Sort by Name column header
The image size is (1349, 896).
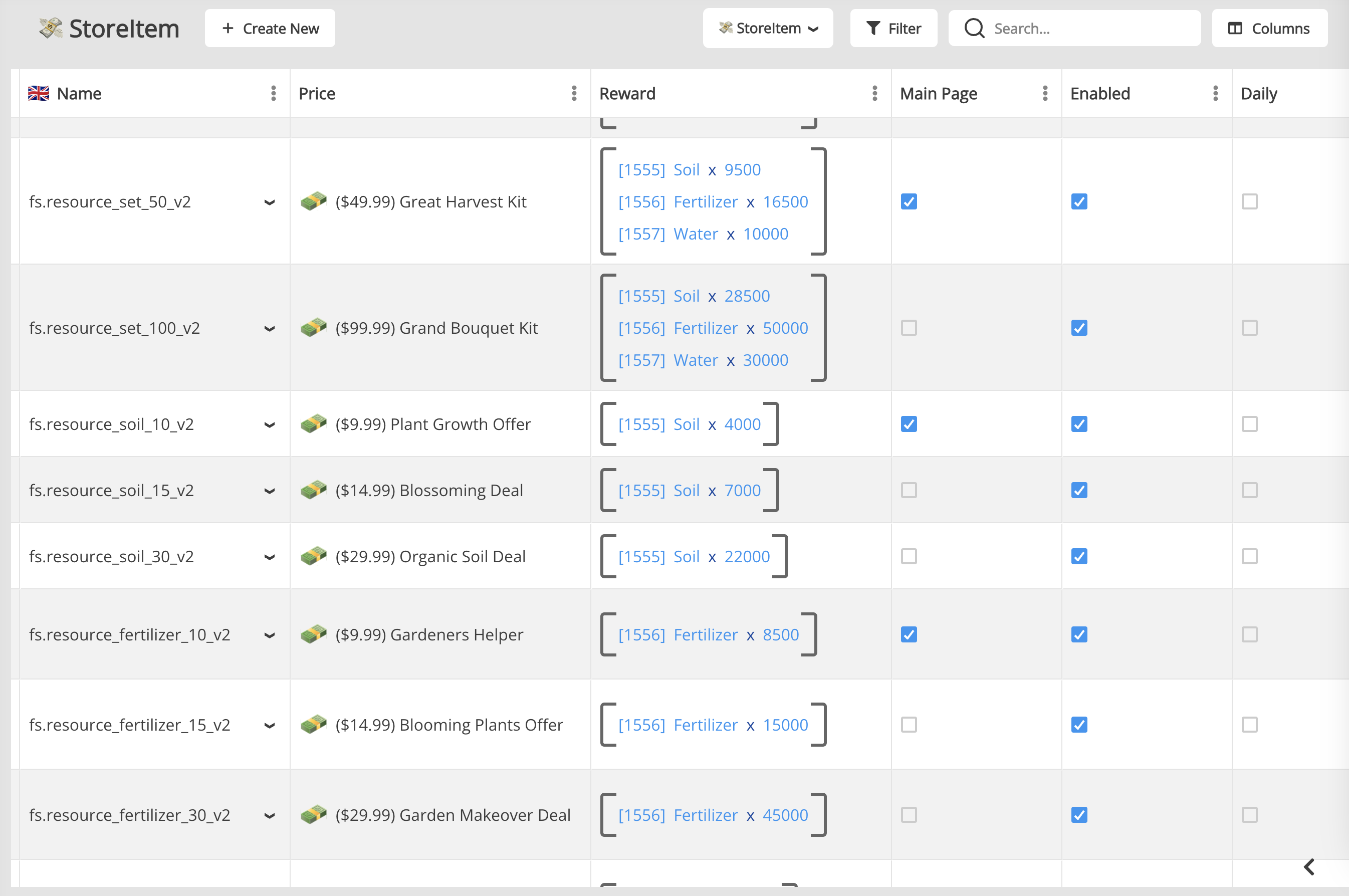click(x=79, y=93)
